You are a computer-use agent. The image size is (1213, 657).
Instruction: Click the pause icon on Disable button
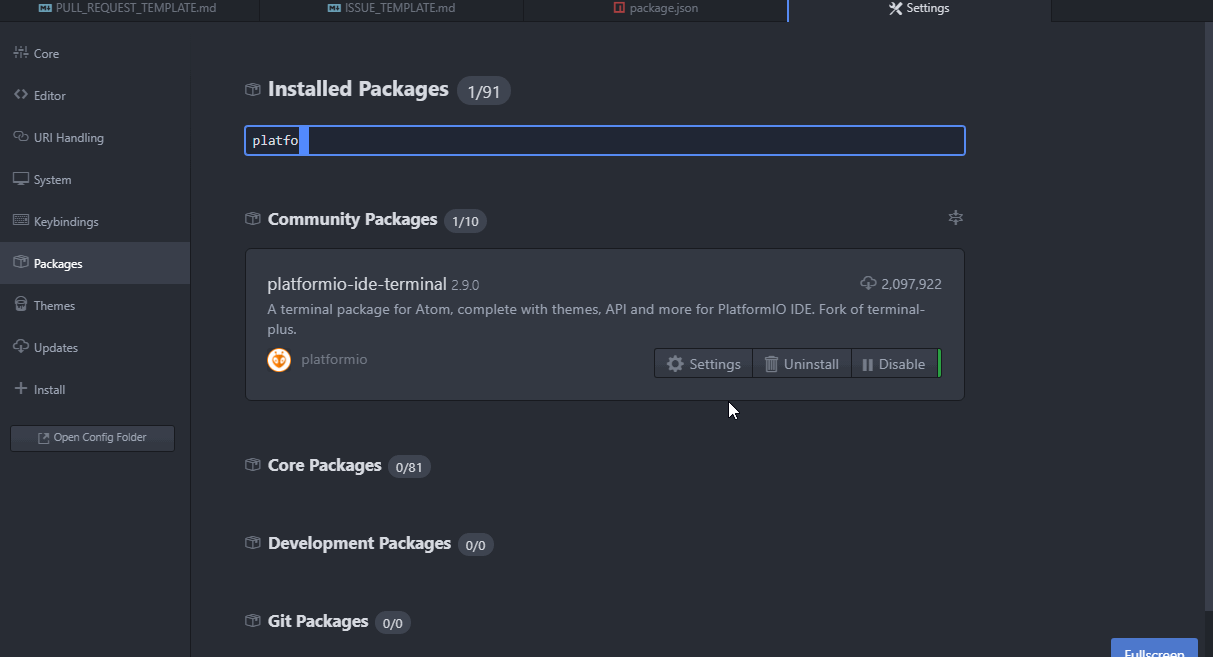(867, 365)
